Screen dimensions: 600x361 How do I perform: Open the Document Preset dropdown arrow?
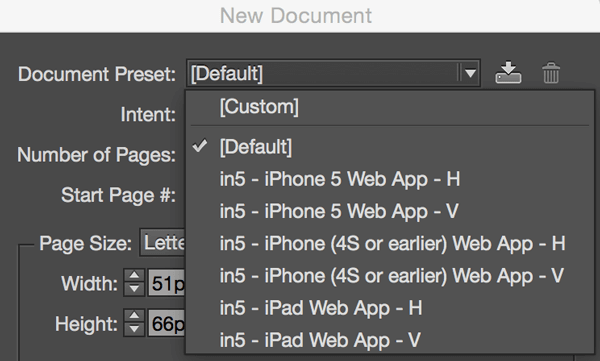click(470, 73)
